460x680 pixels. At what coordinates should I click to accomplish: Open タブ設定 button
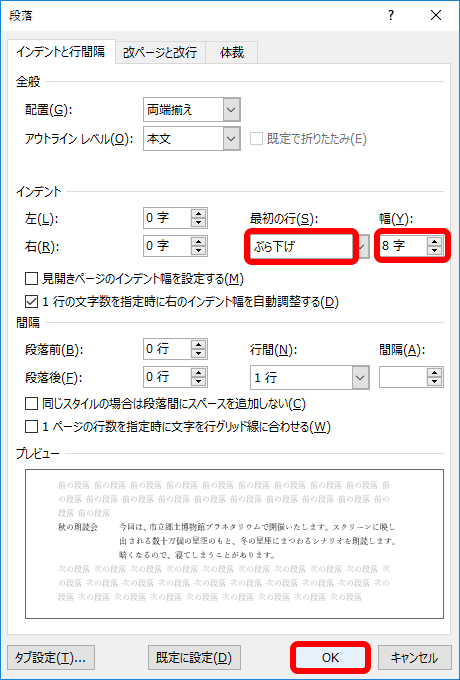(51, 657)
